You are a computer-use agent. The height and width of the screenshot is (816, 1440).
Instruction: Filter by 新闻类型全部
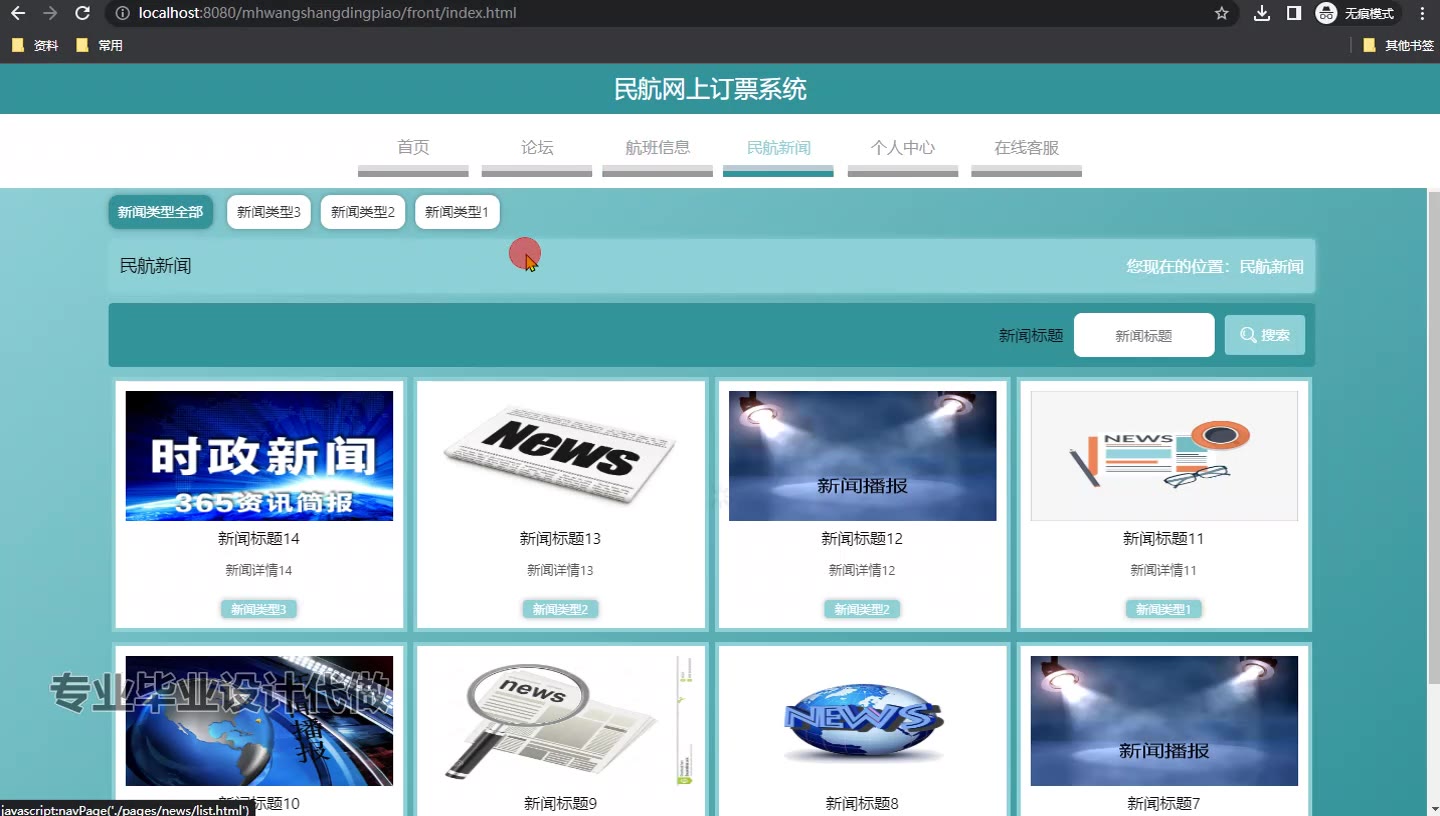point(160,212)
